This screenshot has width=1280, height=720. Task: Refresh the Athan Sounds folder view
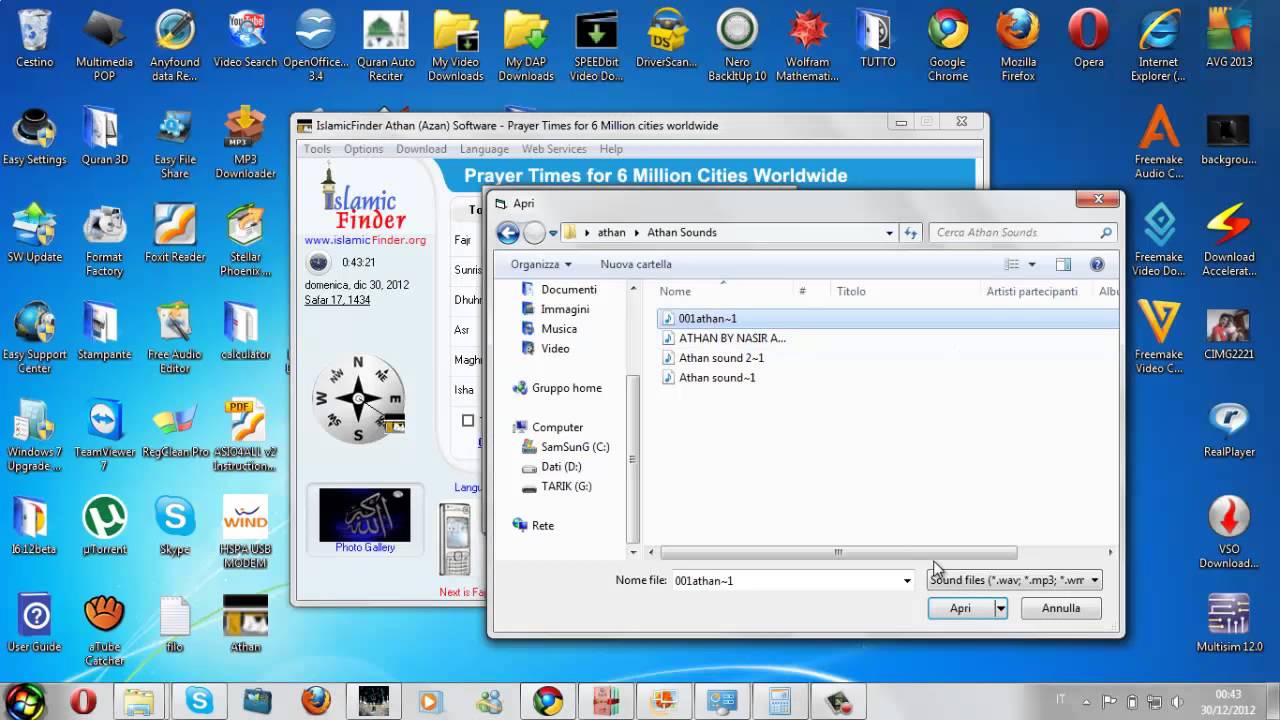tap(910, 233)
